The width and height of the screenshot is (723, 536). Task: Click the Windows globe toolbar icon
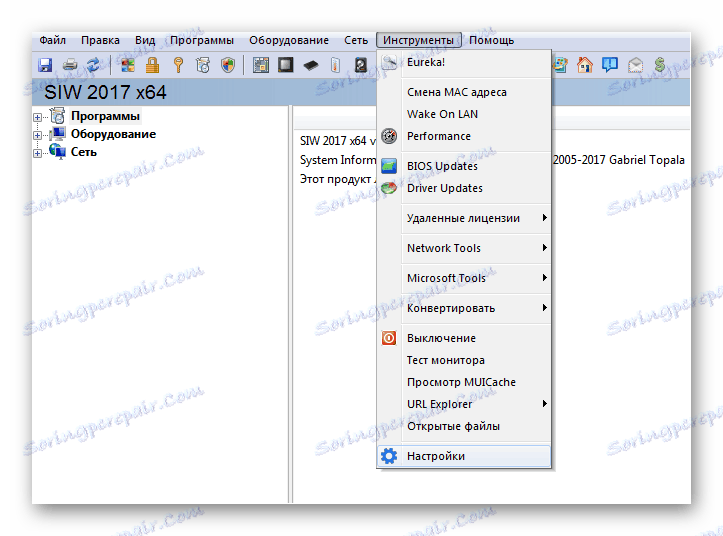point(560,65)
